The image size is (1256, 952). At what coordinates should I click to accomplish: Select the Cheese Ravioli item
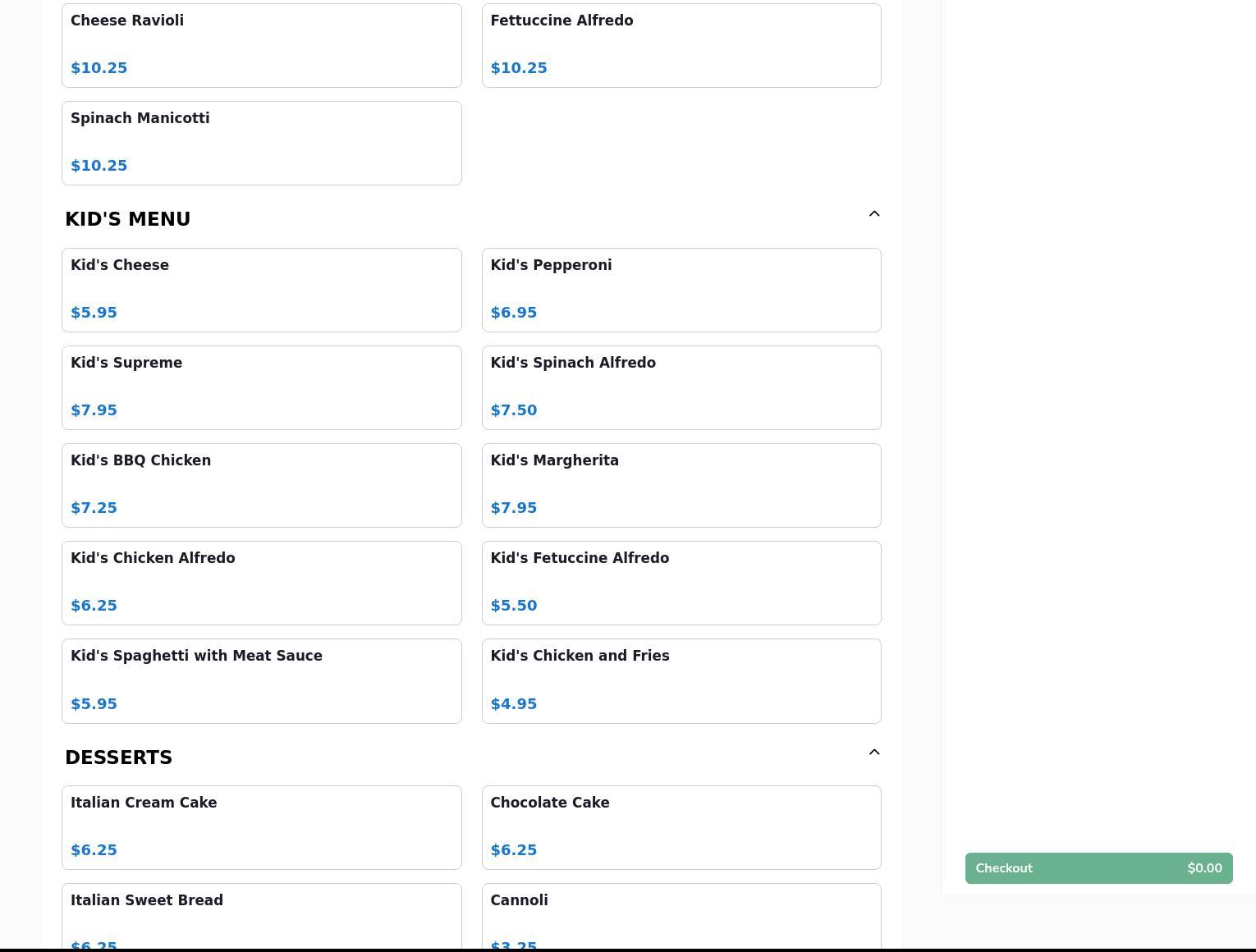[261, 45]
